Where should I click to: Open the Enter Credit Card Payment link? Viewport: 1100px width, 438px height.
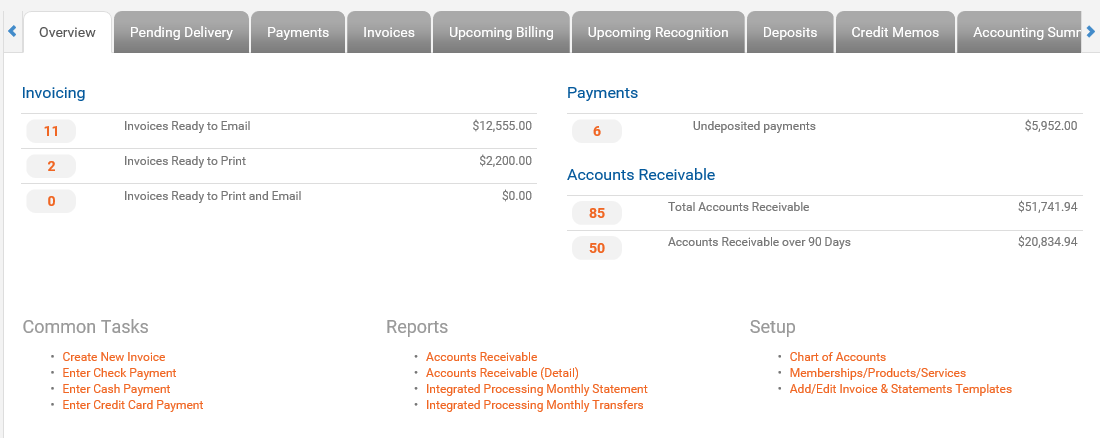point(133,405)
